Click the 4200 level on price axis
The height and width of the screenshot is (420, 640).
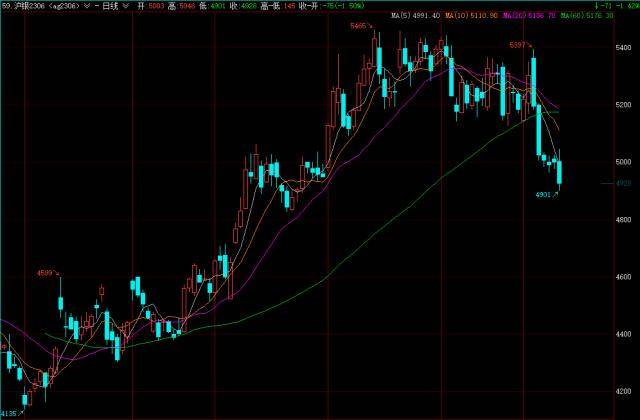(x=622, y=392)
